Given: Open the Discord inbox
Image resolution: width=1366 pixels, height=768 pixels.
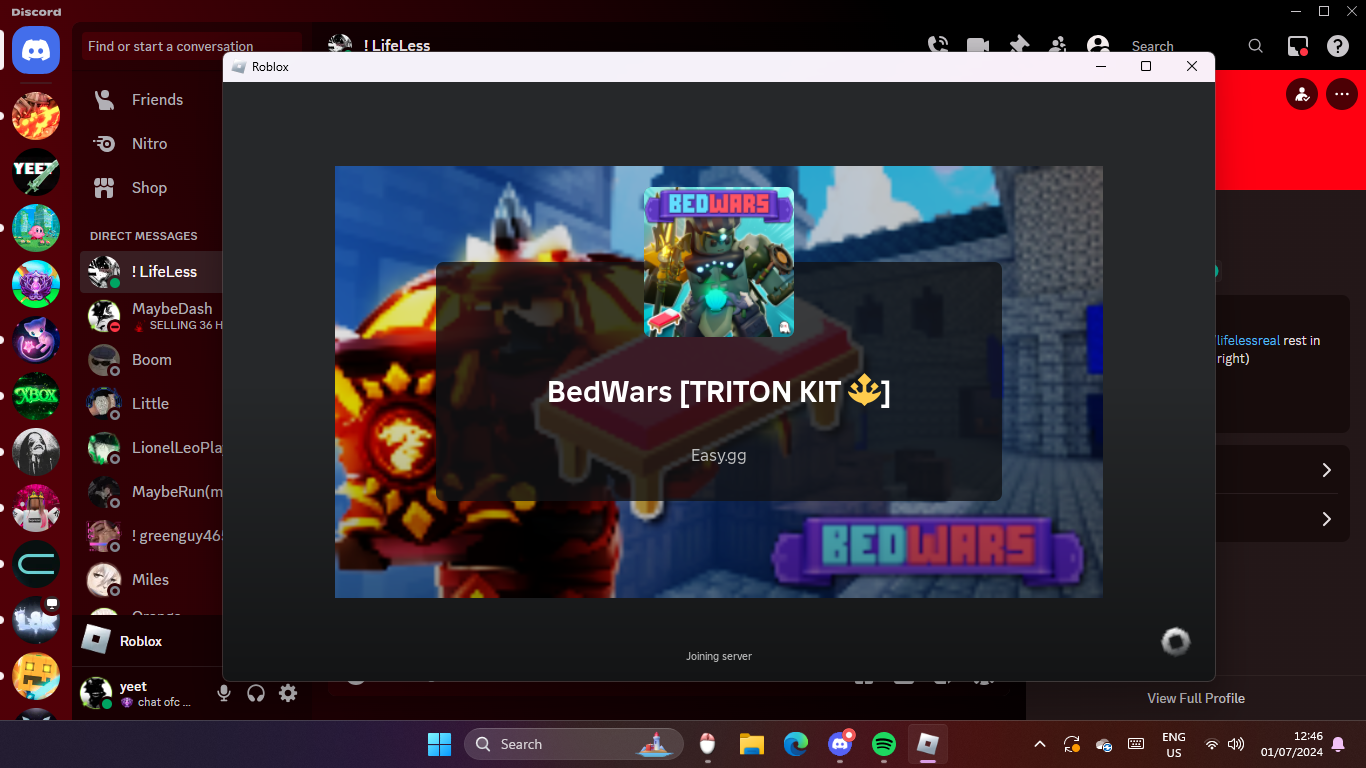Looking at the screenshot, I should (1298, 46).
